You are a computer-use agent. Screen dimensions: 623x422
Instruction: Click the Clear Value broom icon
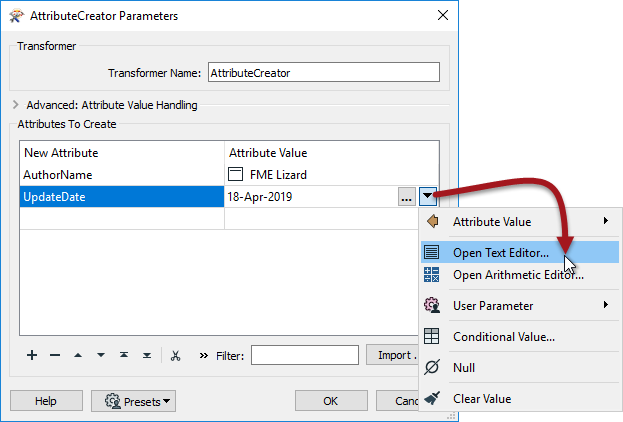[432, 398]
